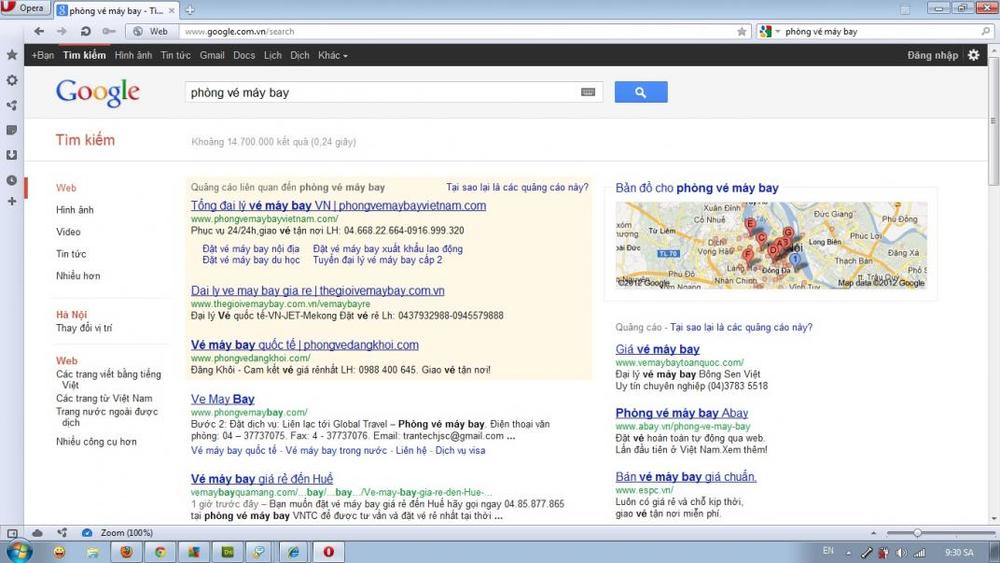The height and width of the screenshot is (563, 1000).
Task: Select Tin tức in left filter list
Action: pos(71,254)
